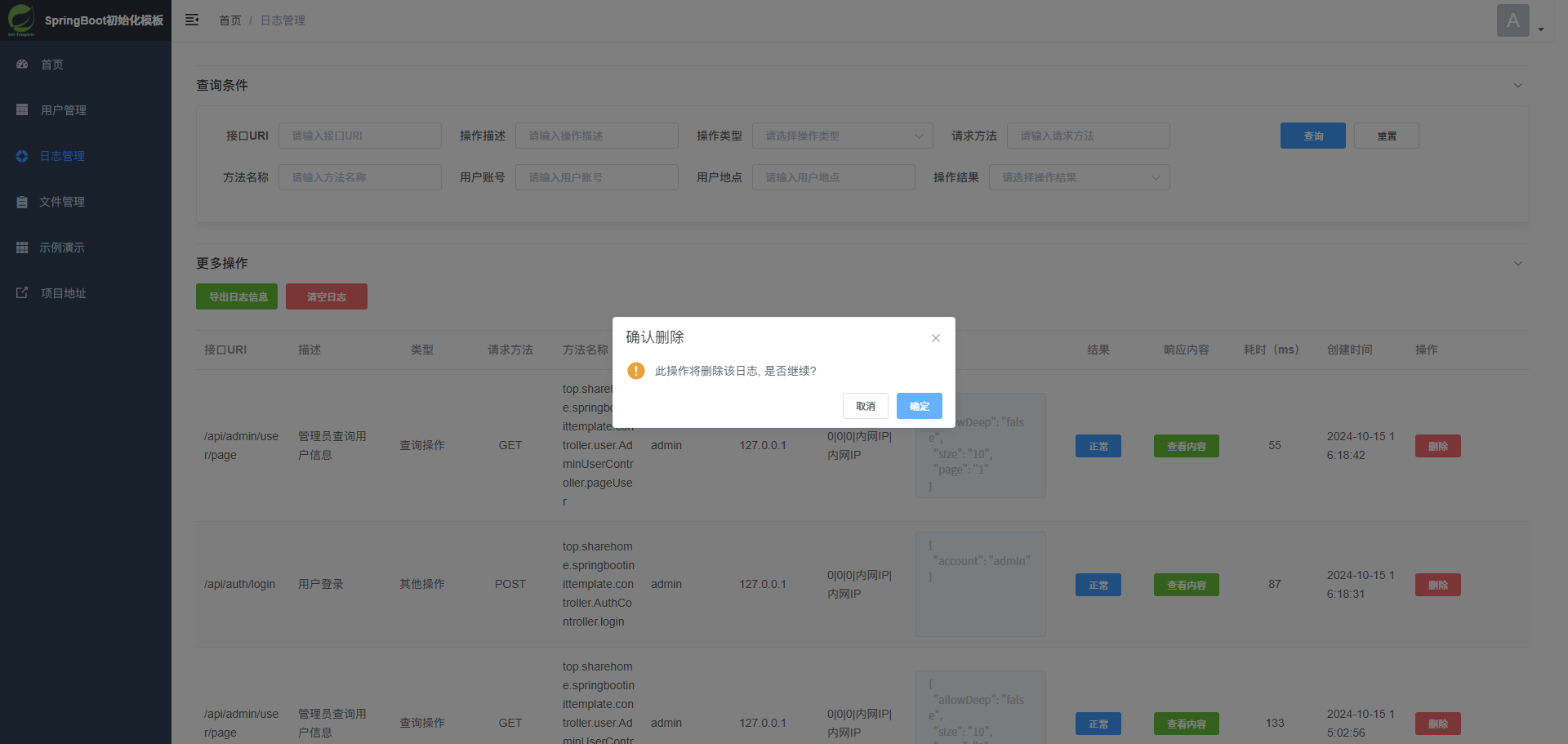Screen dimensions: 1568x744
Task: Click the 正常 tag in the 6:18:42 row
Action: pos(1098,446)
